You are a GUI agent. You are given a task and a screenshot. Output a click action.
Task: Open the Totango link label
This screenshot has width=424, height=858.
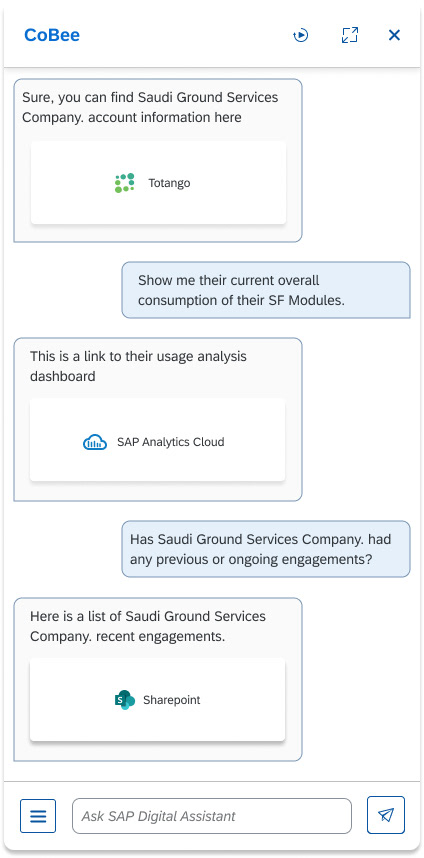(x=169, y=183)
